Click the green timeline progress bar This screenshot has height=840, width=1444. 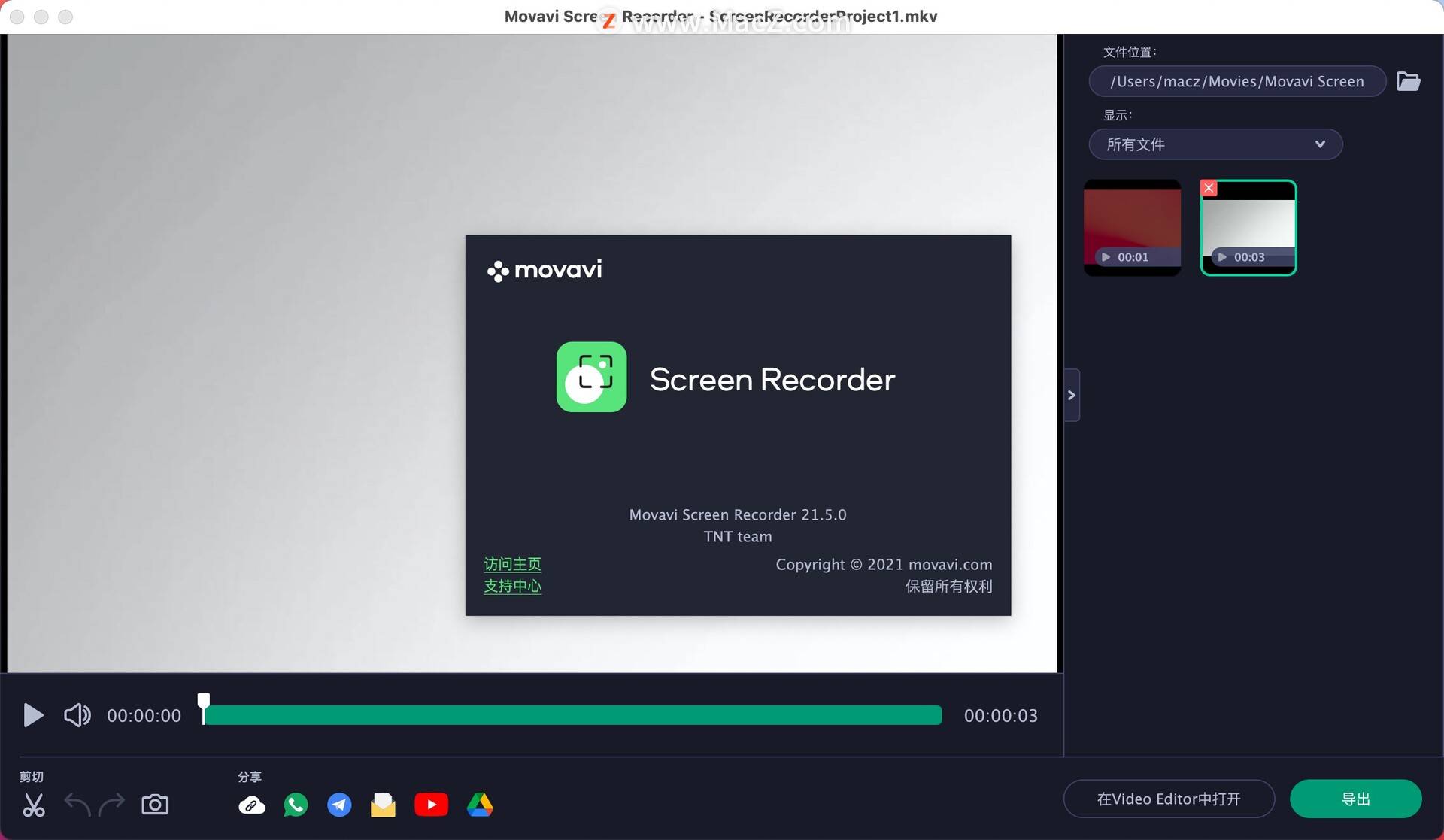pyautogui.click(x=572, y=715)
